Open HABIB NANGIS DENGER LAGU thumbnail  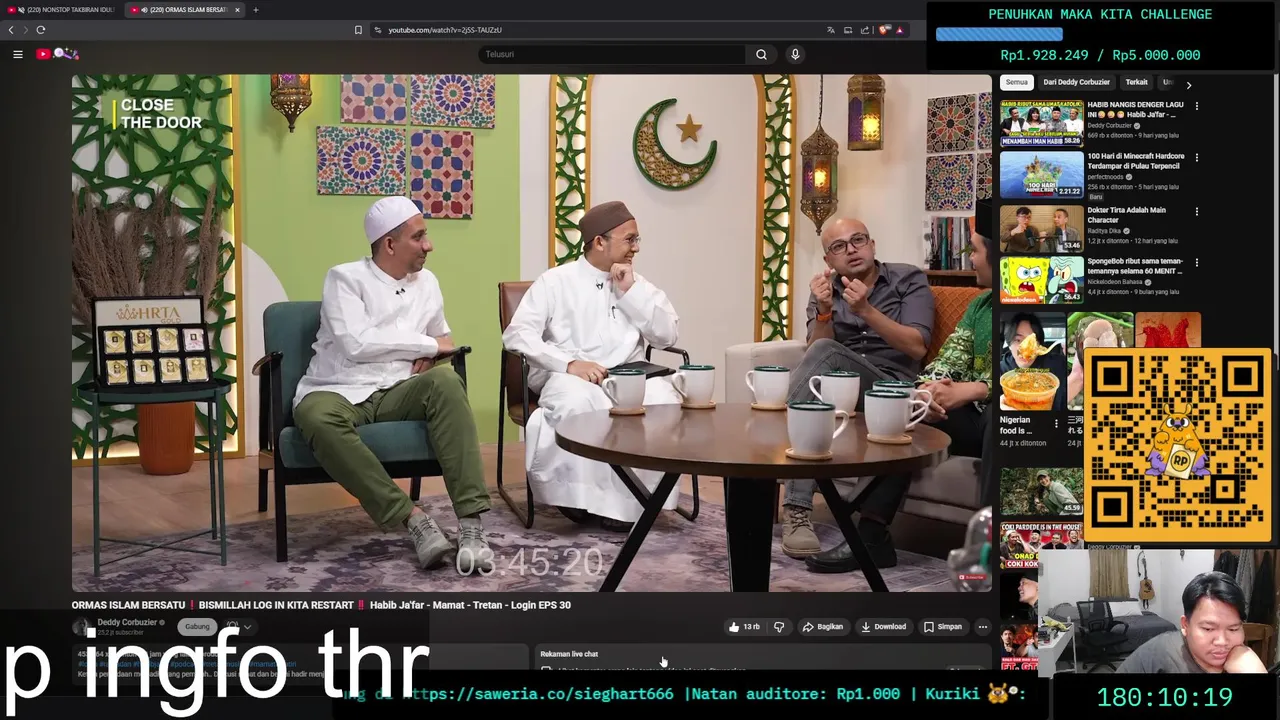point(1041,123)
